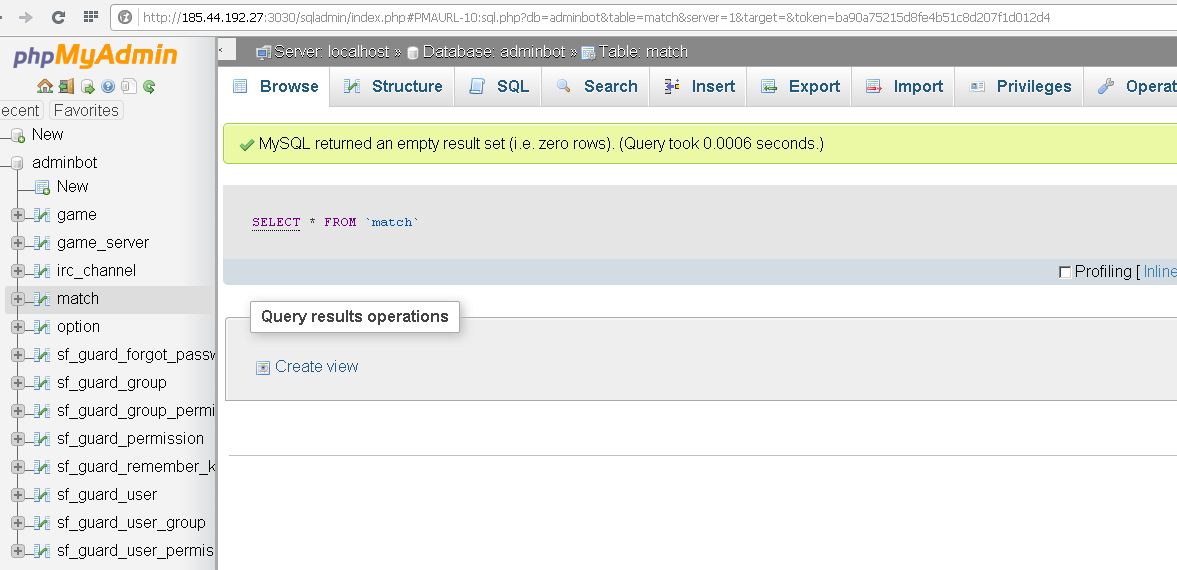Image resolution: width=1177 pixels, height=570 pixels.
Task: Click the Favorites button in sidebar
Action: click(x=86, y=110)
